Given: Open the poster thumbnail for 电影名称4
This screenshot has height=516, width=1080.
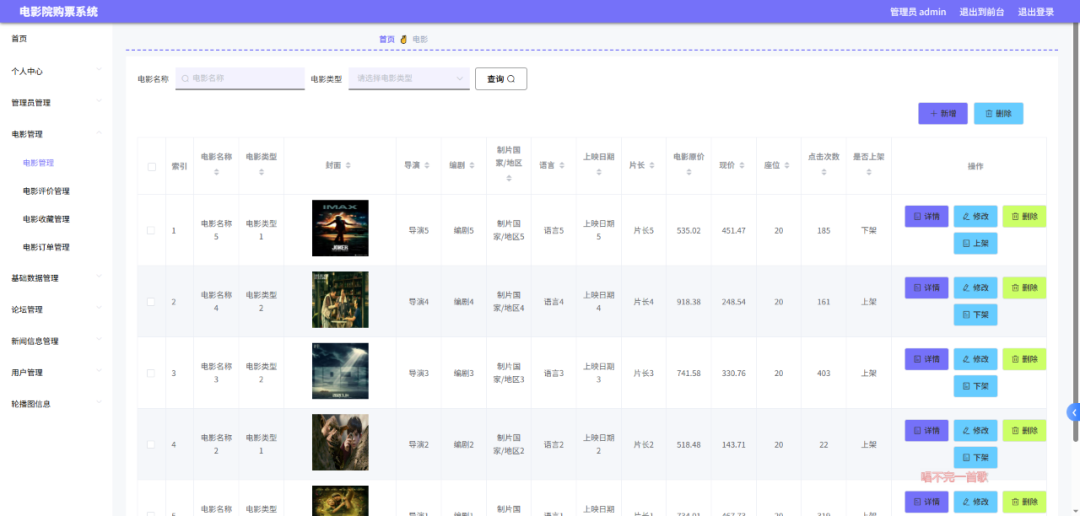Looking at the screenshot, I should point(340,300).
